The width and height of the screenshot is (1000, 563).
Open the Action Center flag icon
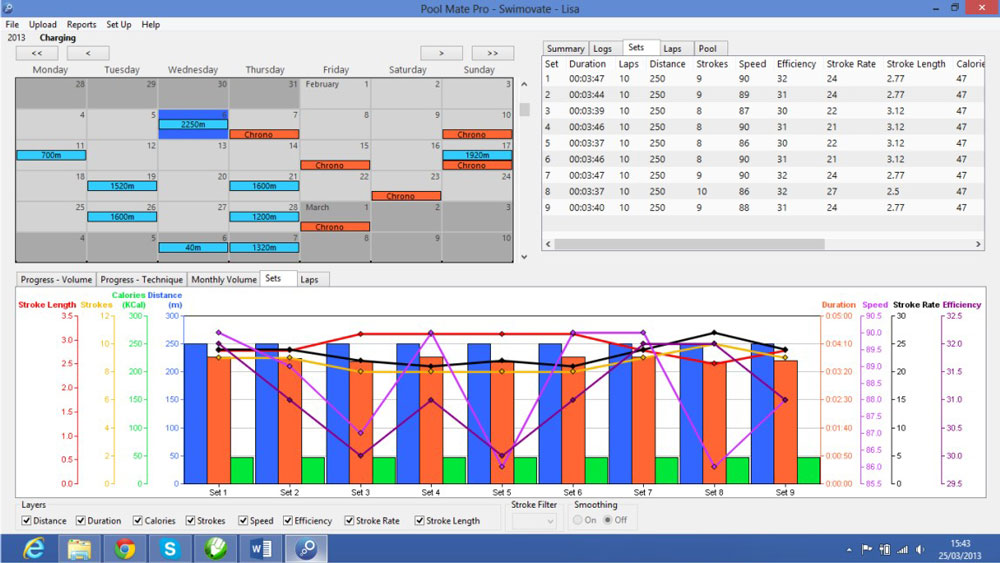pos(867,549)
